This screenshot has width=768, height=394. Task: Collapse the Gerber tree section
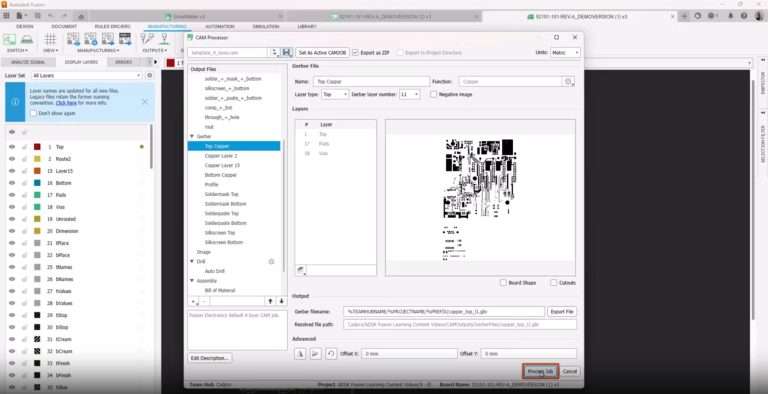tap(192, 136)
